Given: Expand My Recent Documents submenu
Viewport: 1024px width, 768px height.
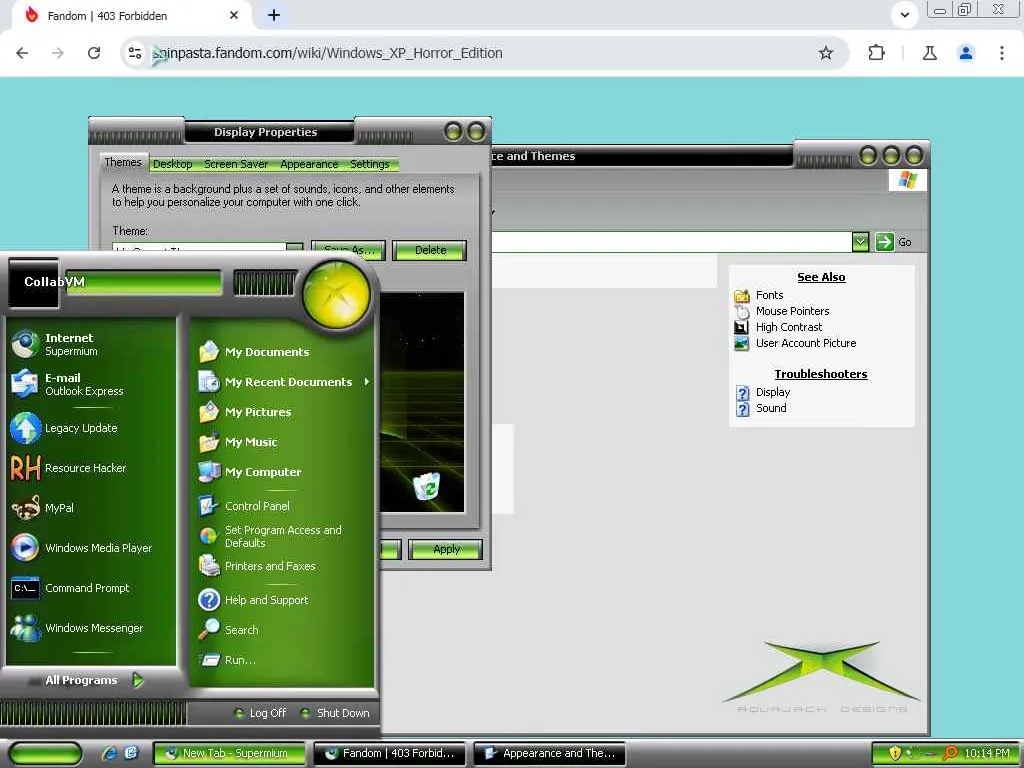Looking at the screenshot, I should 285,382.
